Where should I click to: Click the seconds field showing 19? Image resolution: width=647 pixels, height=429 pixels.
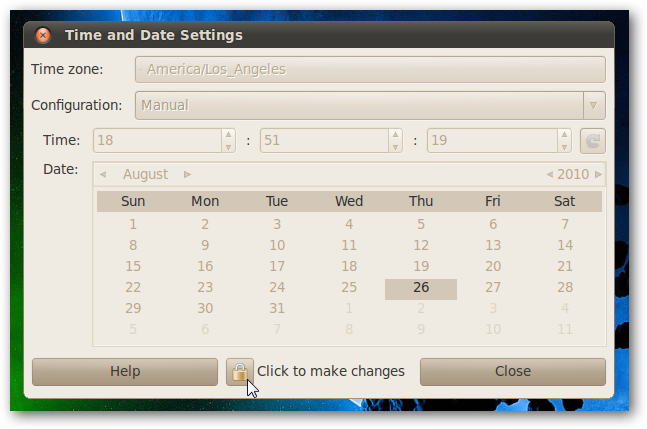pyautogui.click(x=492, y=141)
